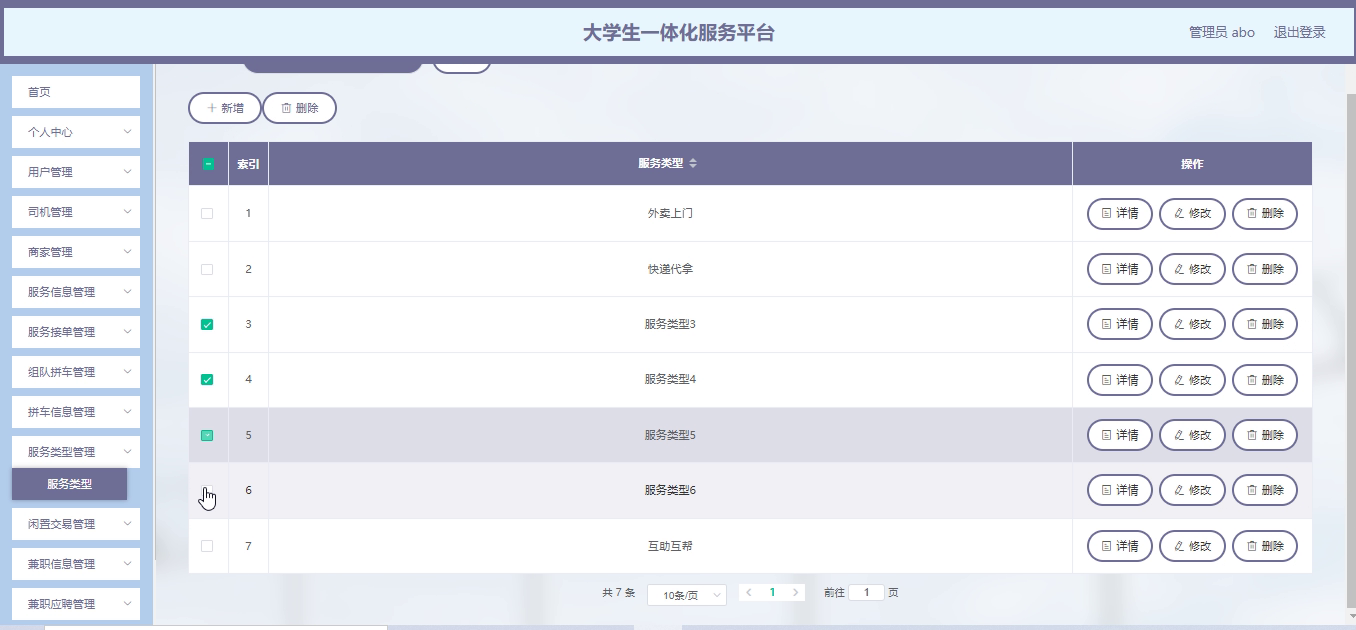
Task: Click 删除 for row 快递代拿
Action: [1265, 269]
